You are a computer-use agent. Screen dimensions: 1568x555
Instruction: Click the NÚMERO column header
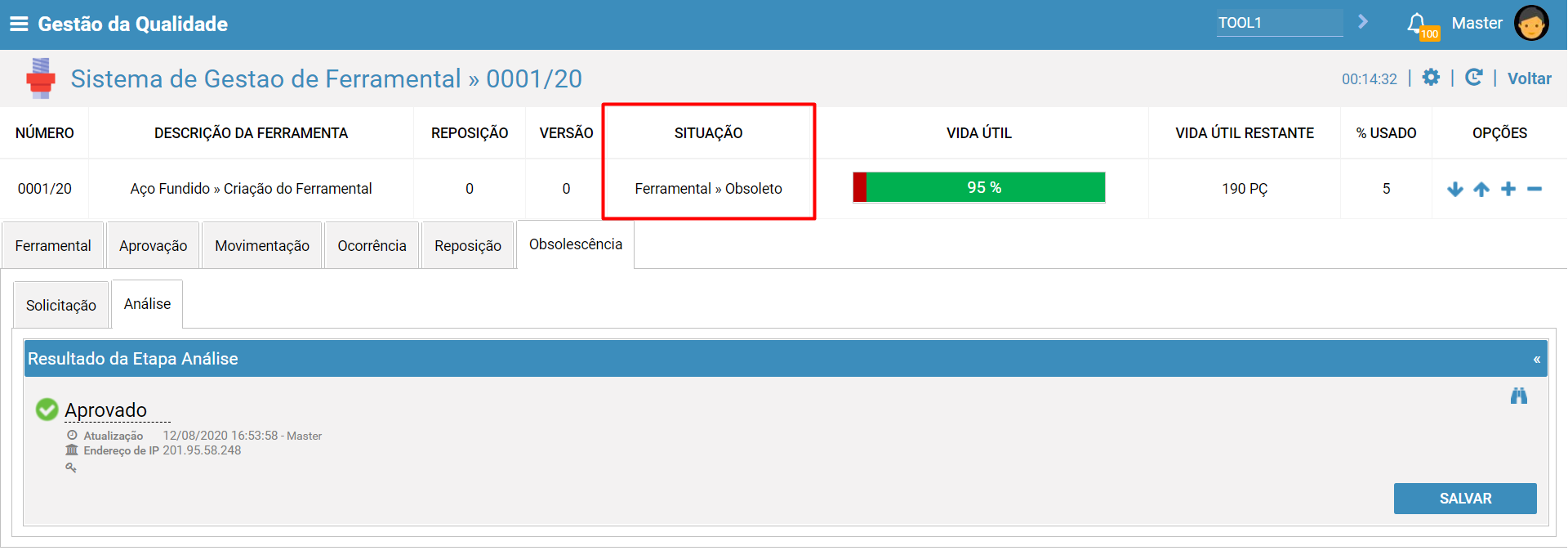pos(45,133)
